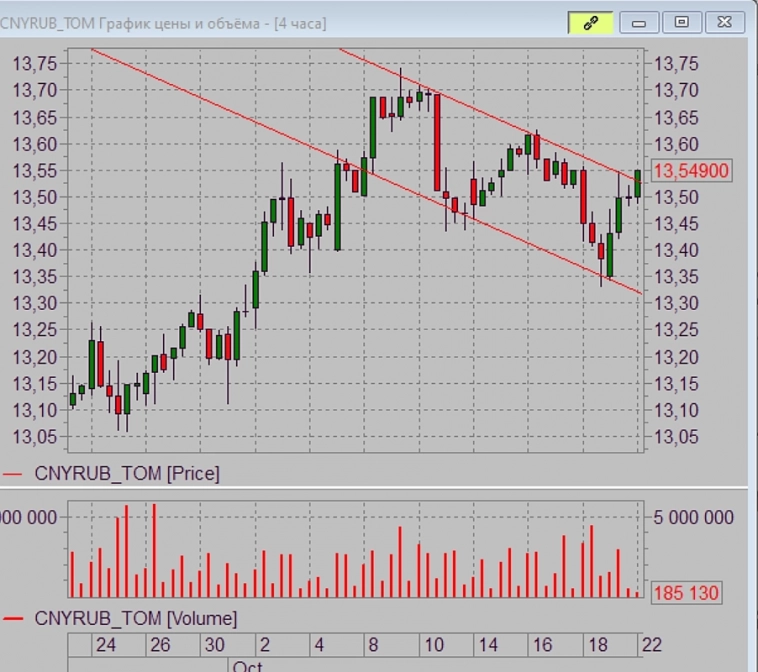Minimize the CNYRUB_TOM chart window
This screenshot has width=758, height=672.
coord(639,23)
